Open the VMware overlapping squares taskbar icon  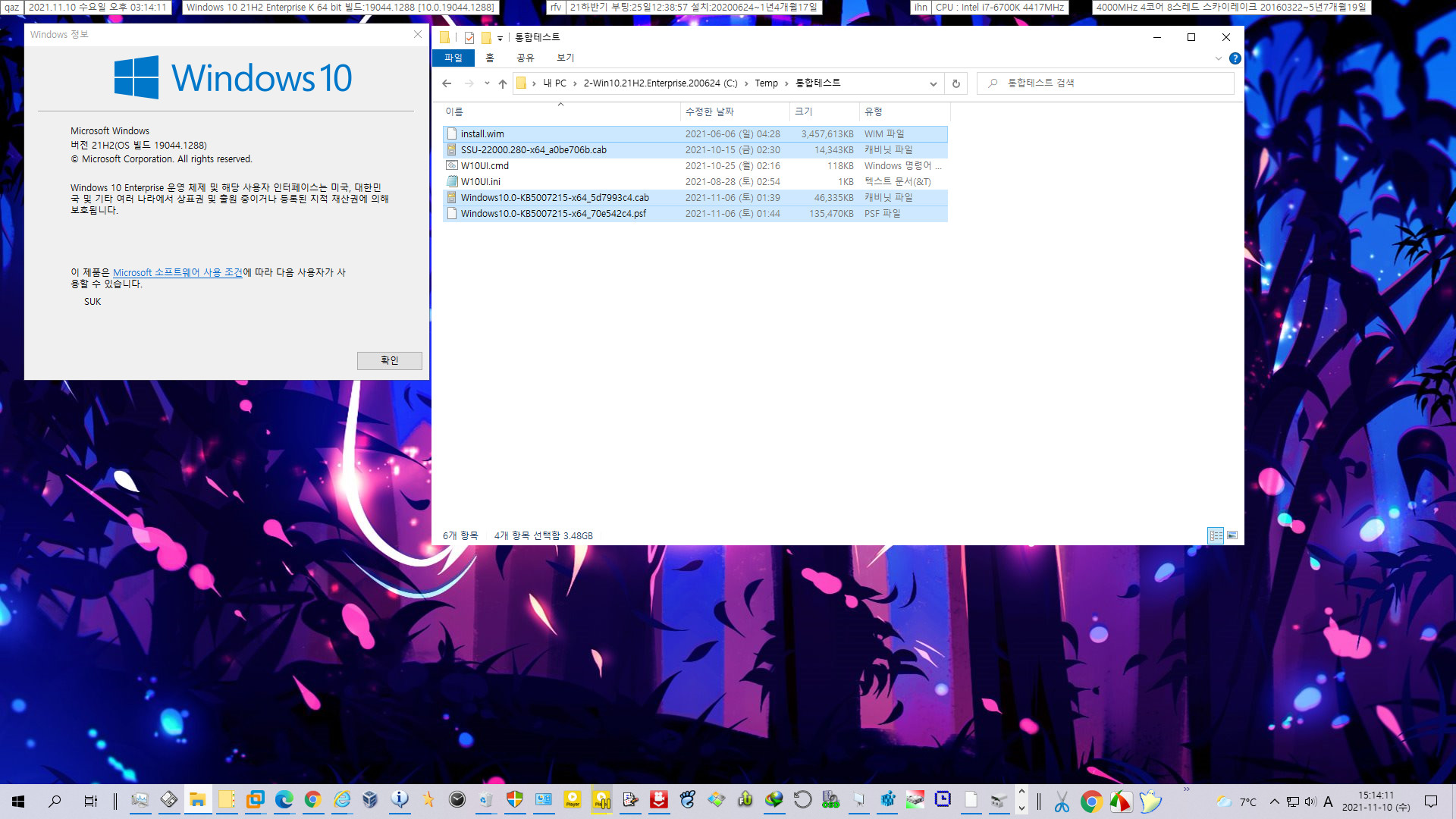[255, 800]
